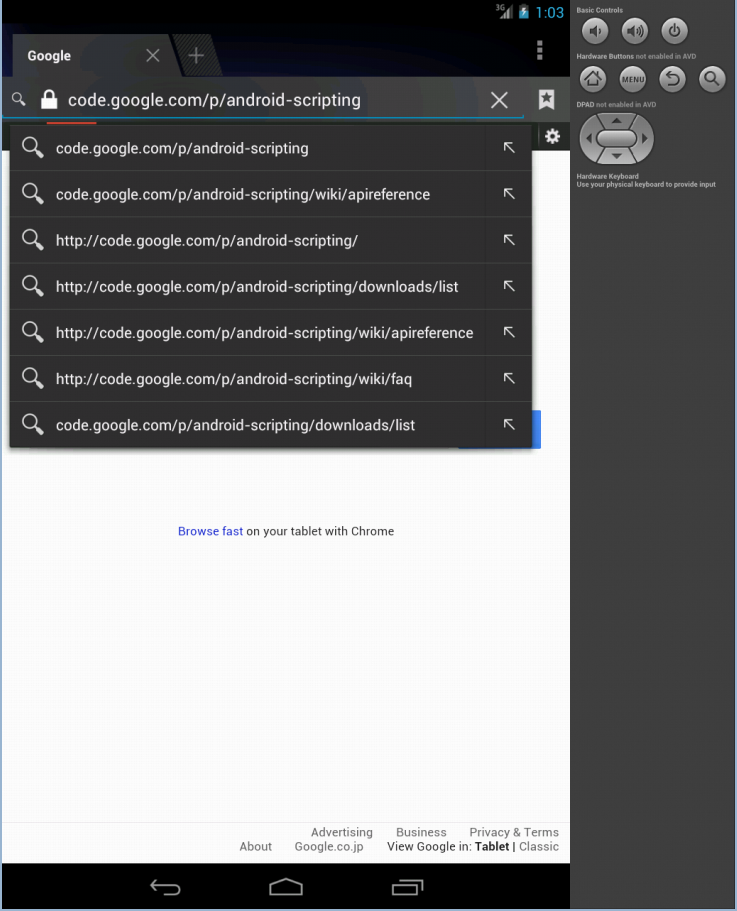Close the Google tab
The width and height of the screenshot is (737, 911).
[153, 55]
